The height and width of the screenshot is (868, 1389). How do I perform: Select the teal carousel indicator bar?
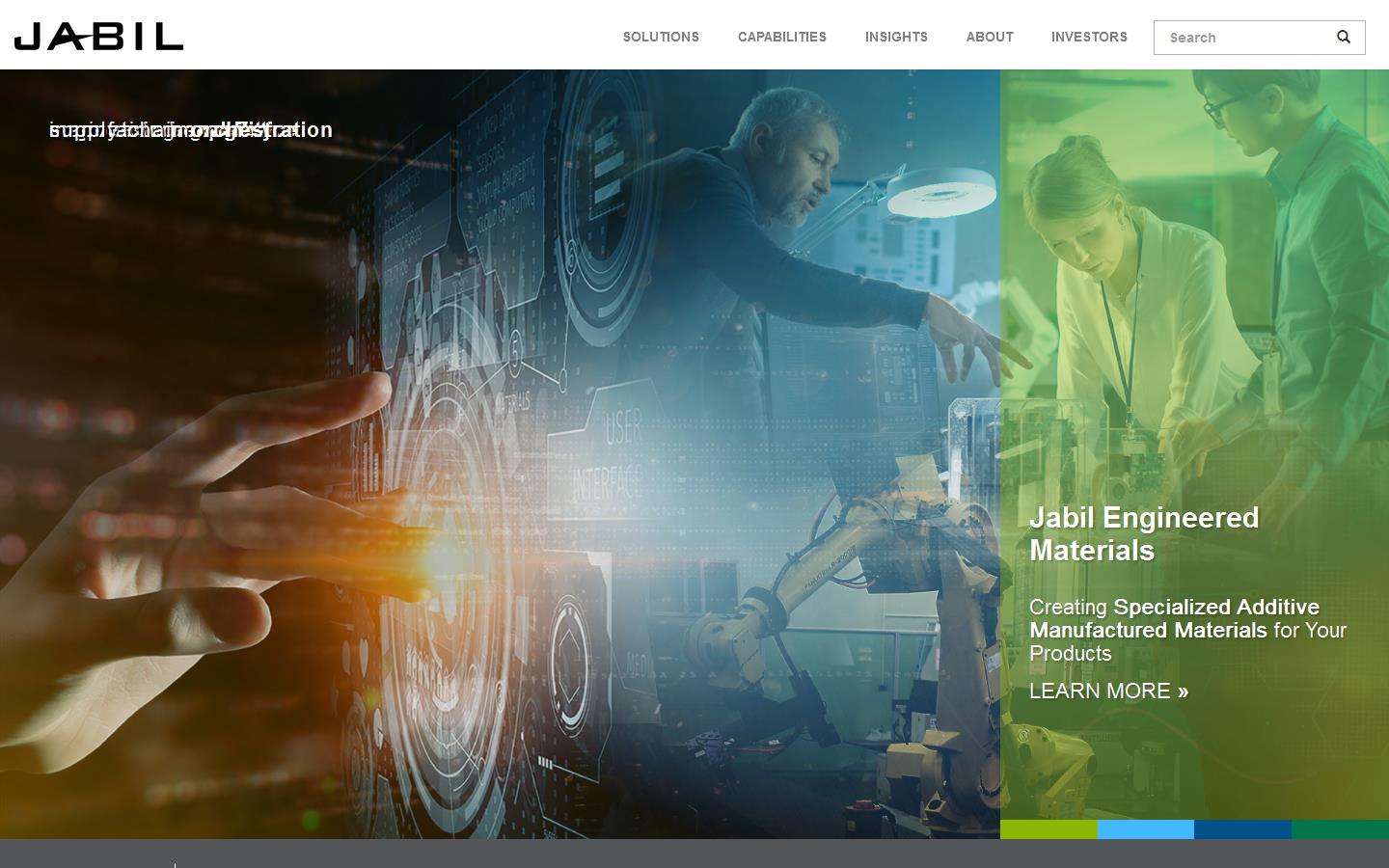pos(1341,829)
